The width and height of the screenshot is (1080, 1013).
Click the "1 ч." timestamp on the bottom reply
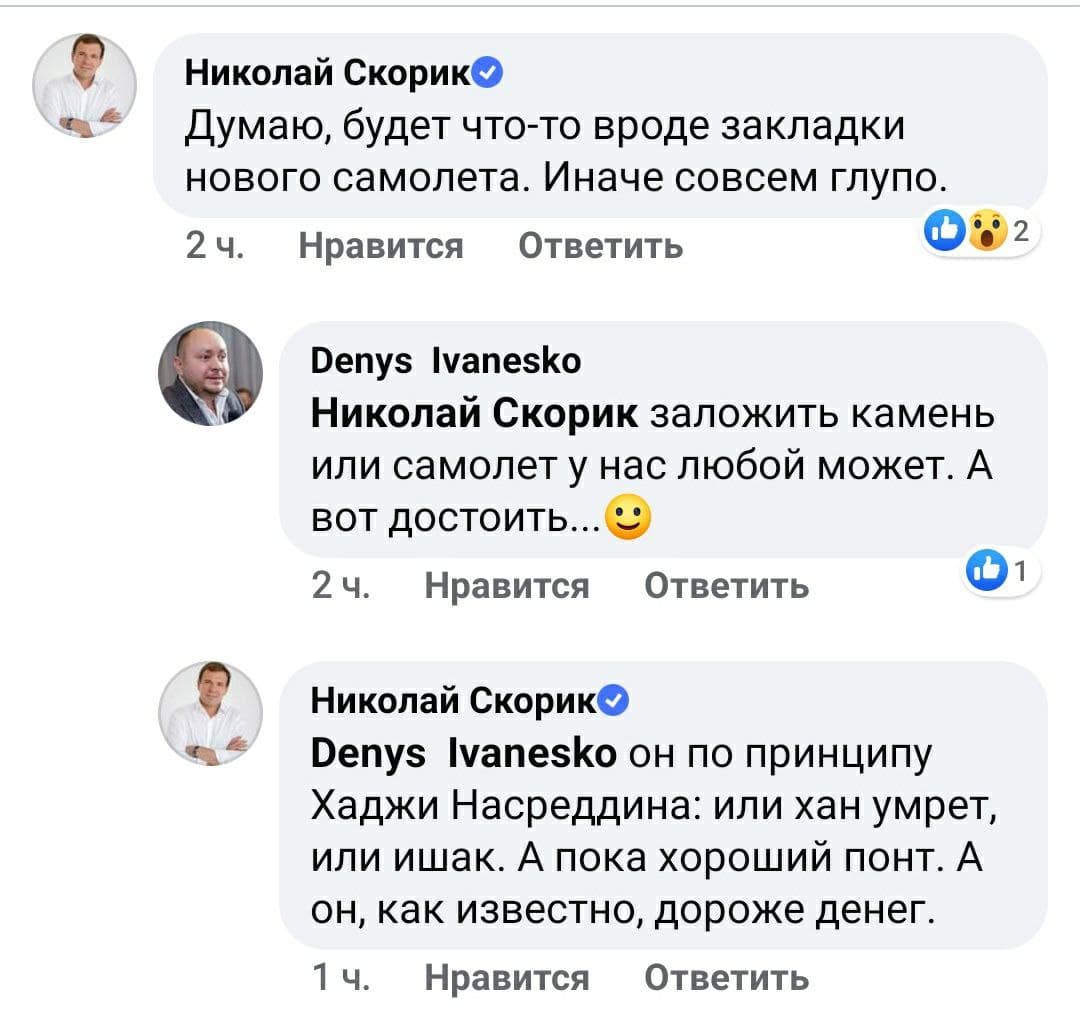pos(342,976)
